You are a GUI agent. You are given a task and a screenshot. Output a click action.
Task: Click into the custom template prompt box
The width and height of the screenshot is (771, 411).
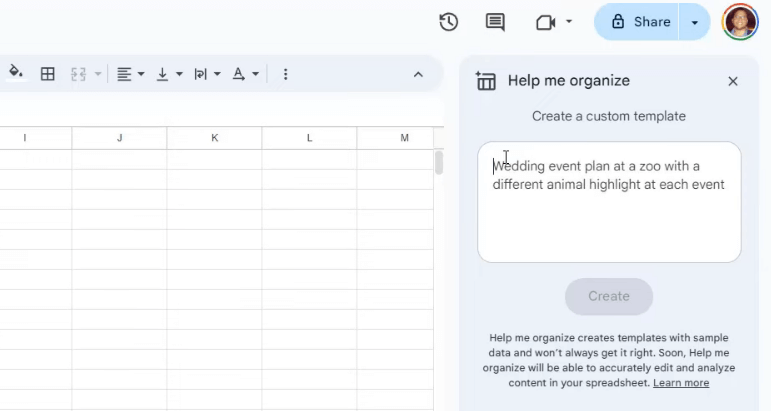(609, 202)
